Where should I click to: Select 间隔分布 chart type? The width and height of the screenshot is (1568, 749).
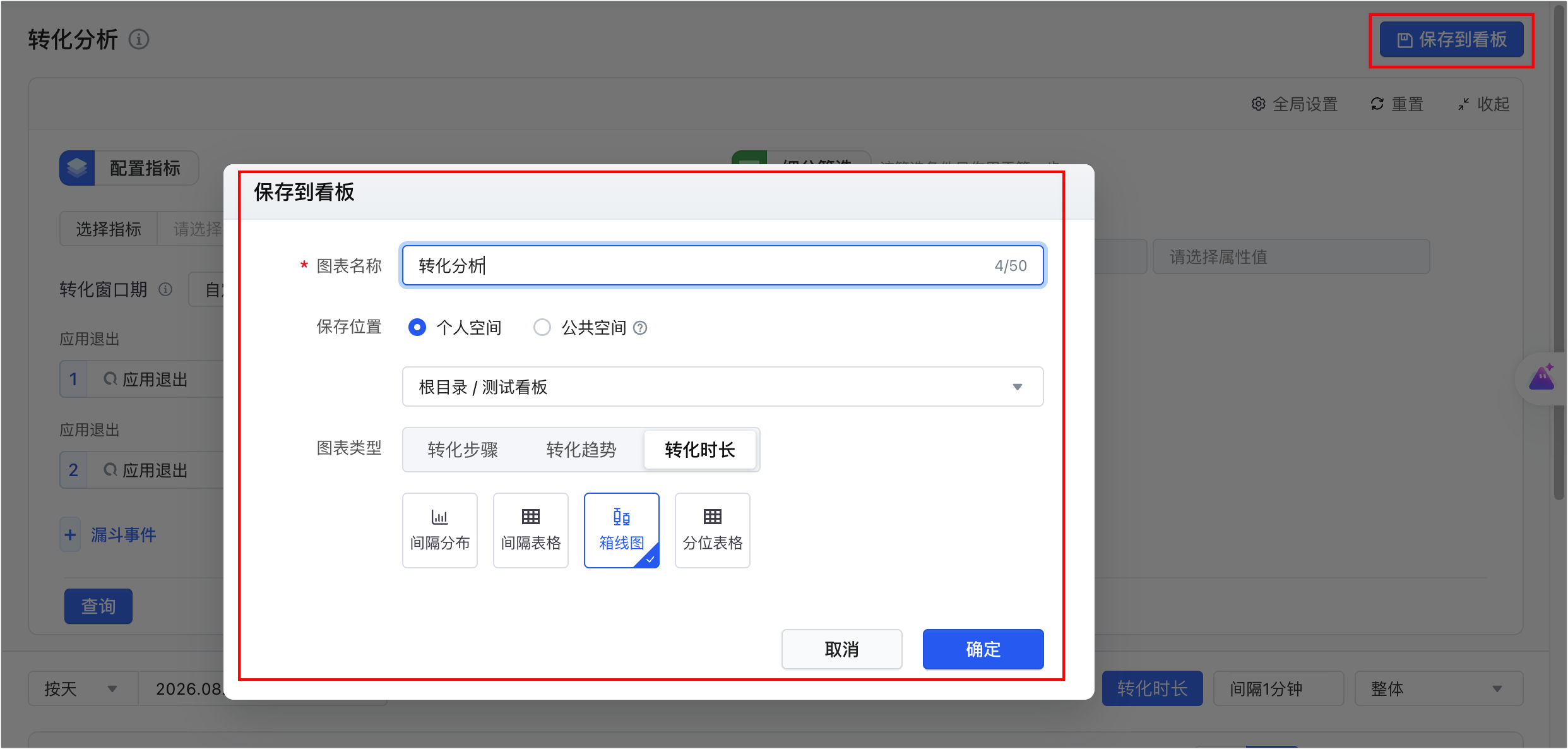coord(440,530)
